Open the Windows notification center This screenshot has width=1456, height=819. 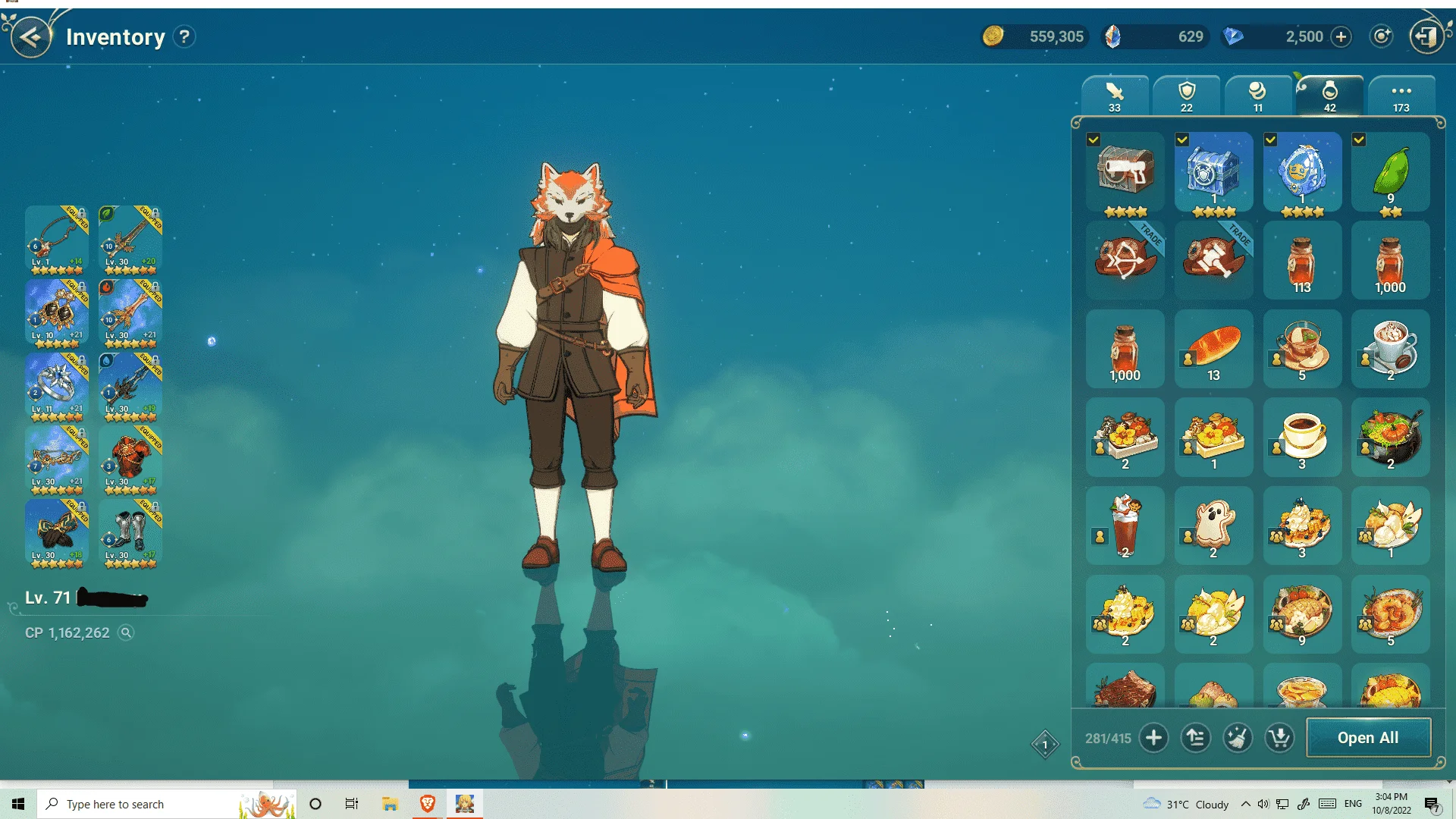click(1432, 804)
